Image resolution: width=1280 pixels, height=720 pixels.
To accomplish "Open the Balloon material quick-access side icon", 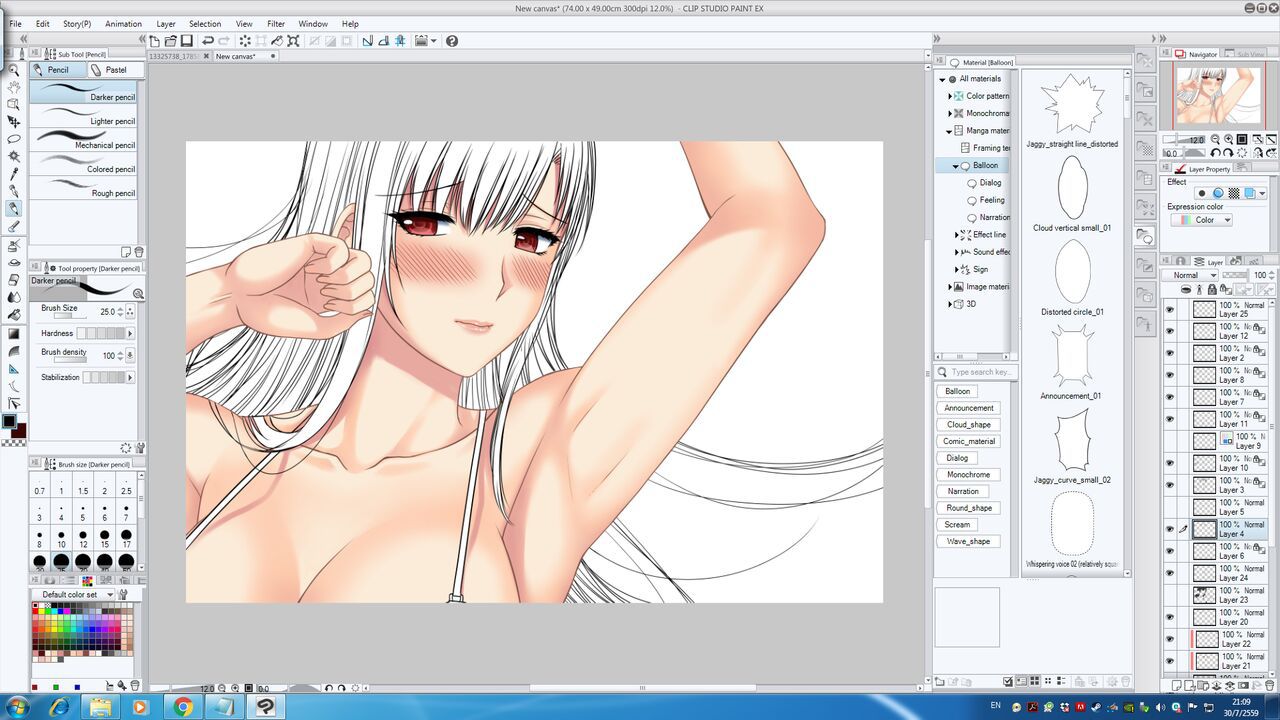I will click(1145, 237).
